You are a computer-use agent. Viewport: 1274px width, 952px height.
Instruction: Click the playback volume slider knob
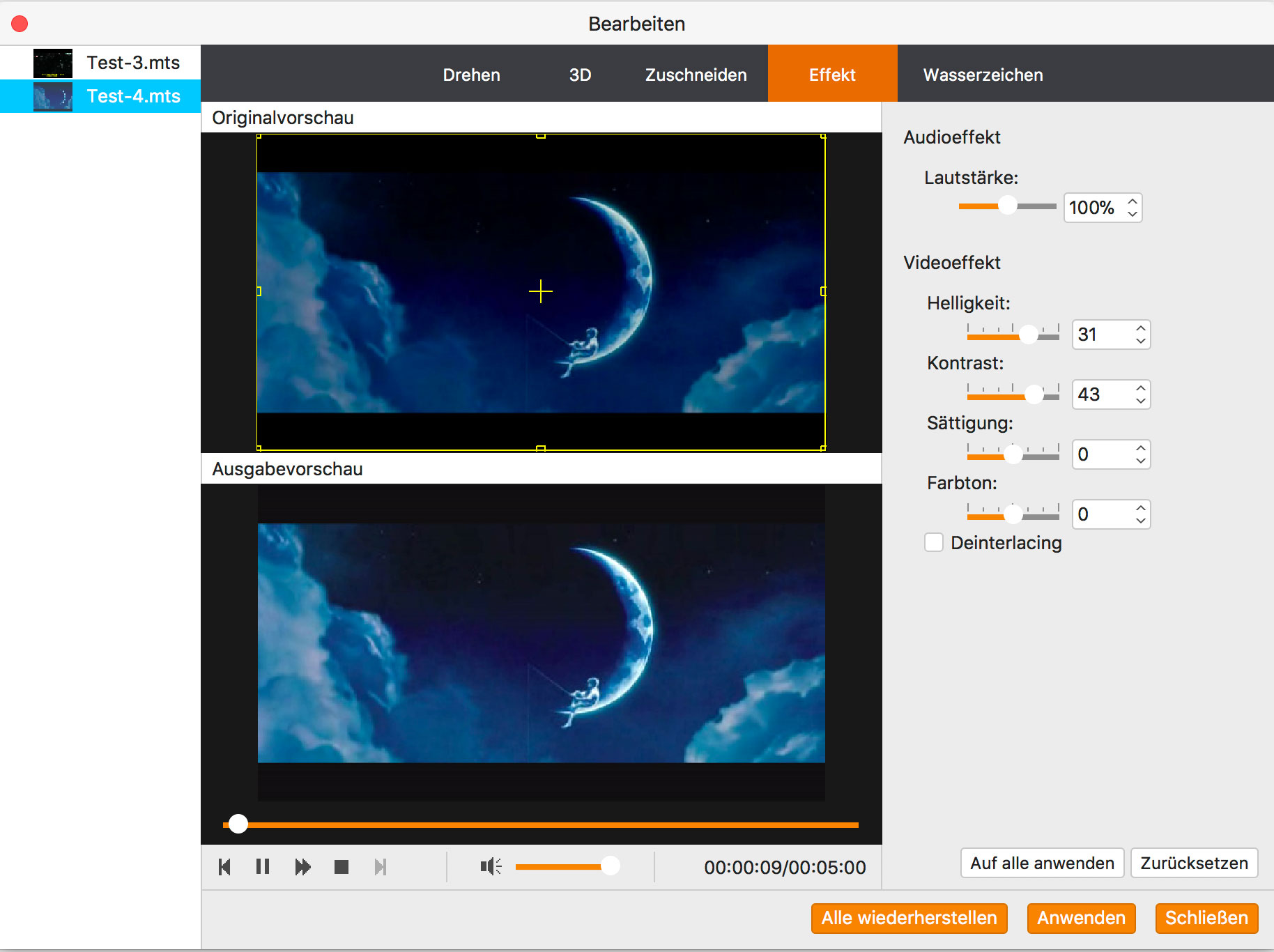point(611,866)
